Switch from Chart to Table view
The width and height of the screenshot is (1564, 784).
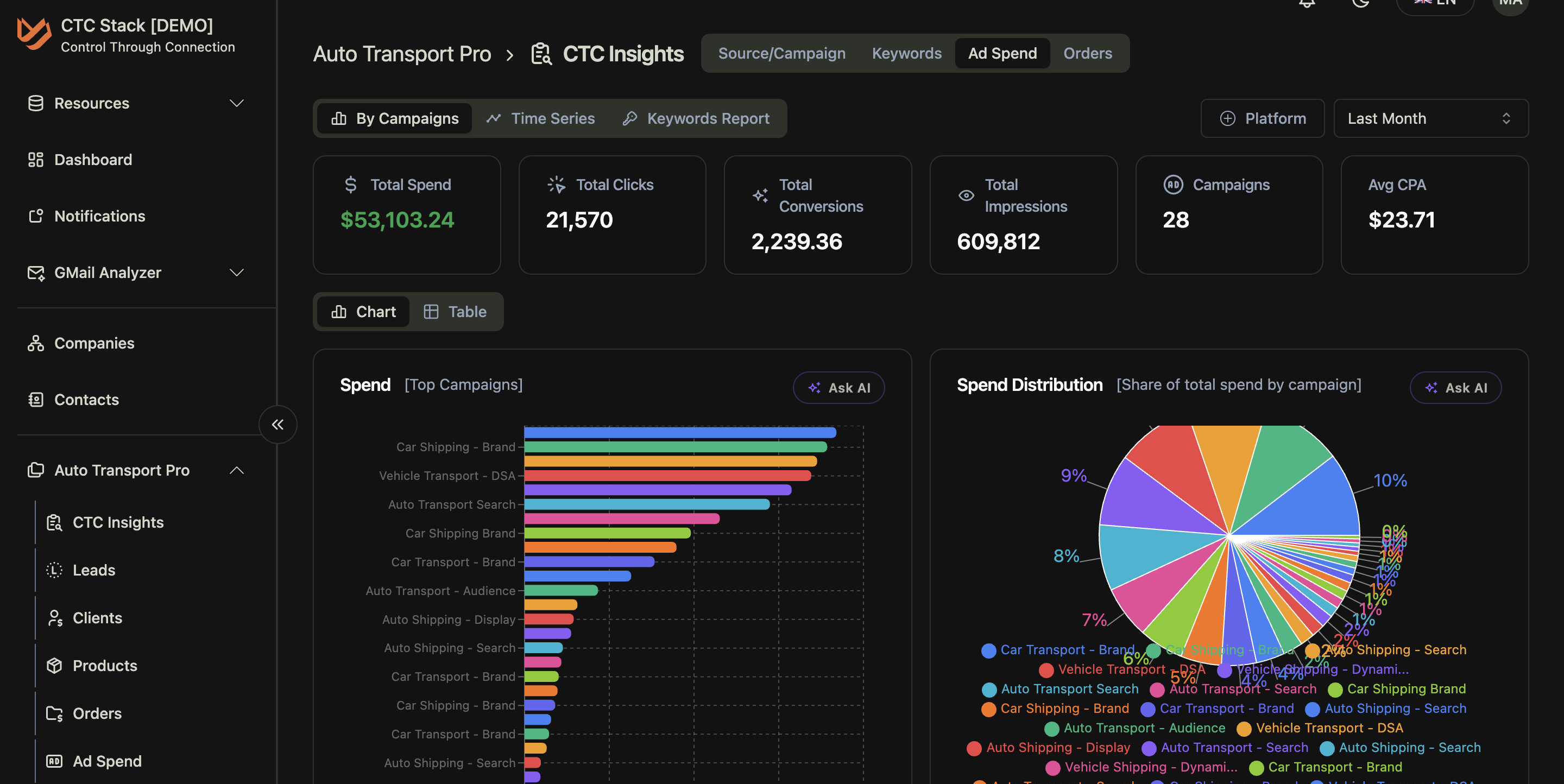(456, 311)
